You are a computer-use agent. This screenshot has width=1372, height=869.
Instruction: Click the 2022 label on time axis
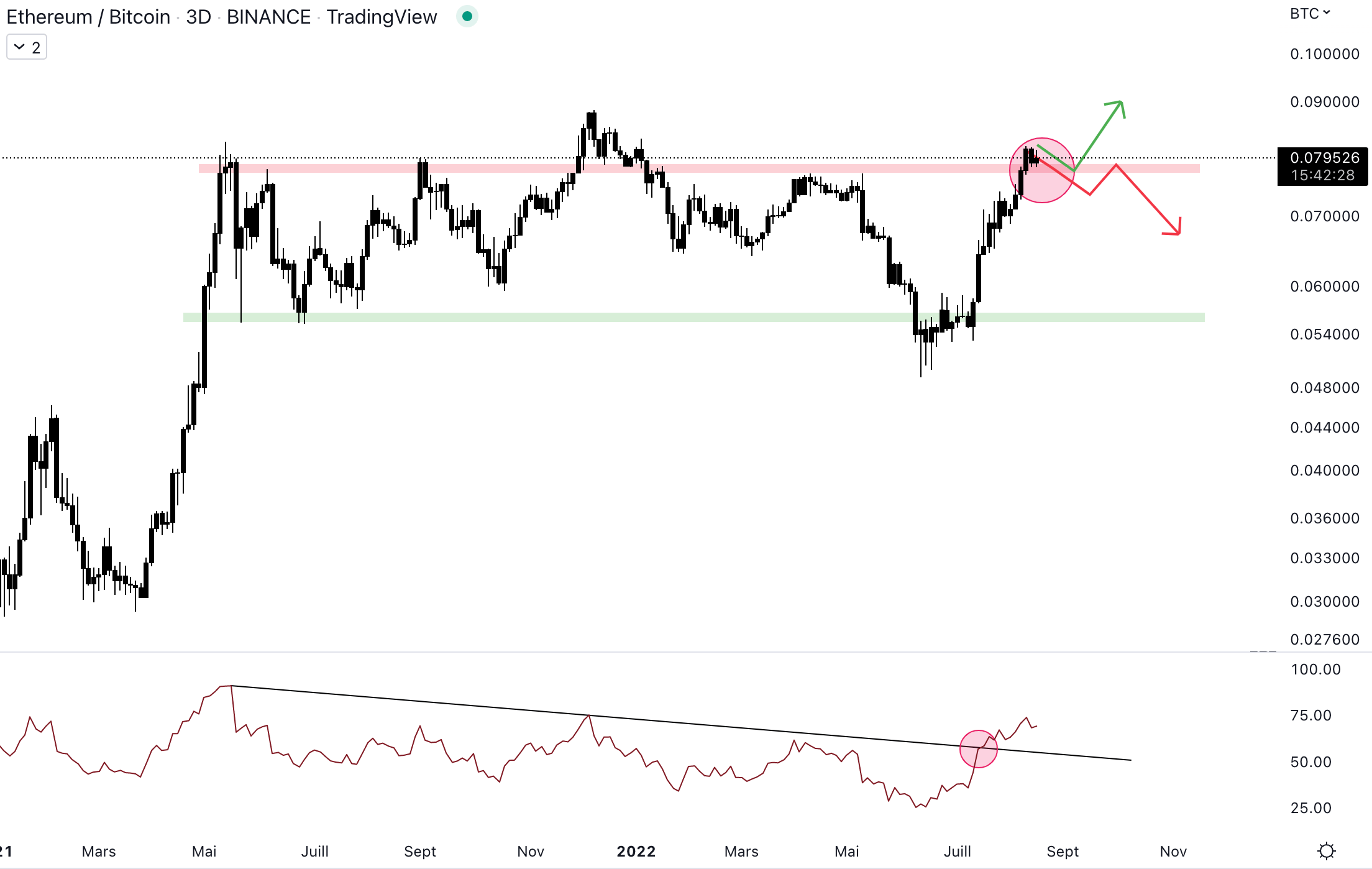(x=636, y=851)
